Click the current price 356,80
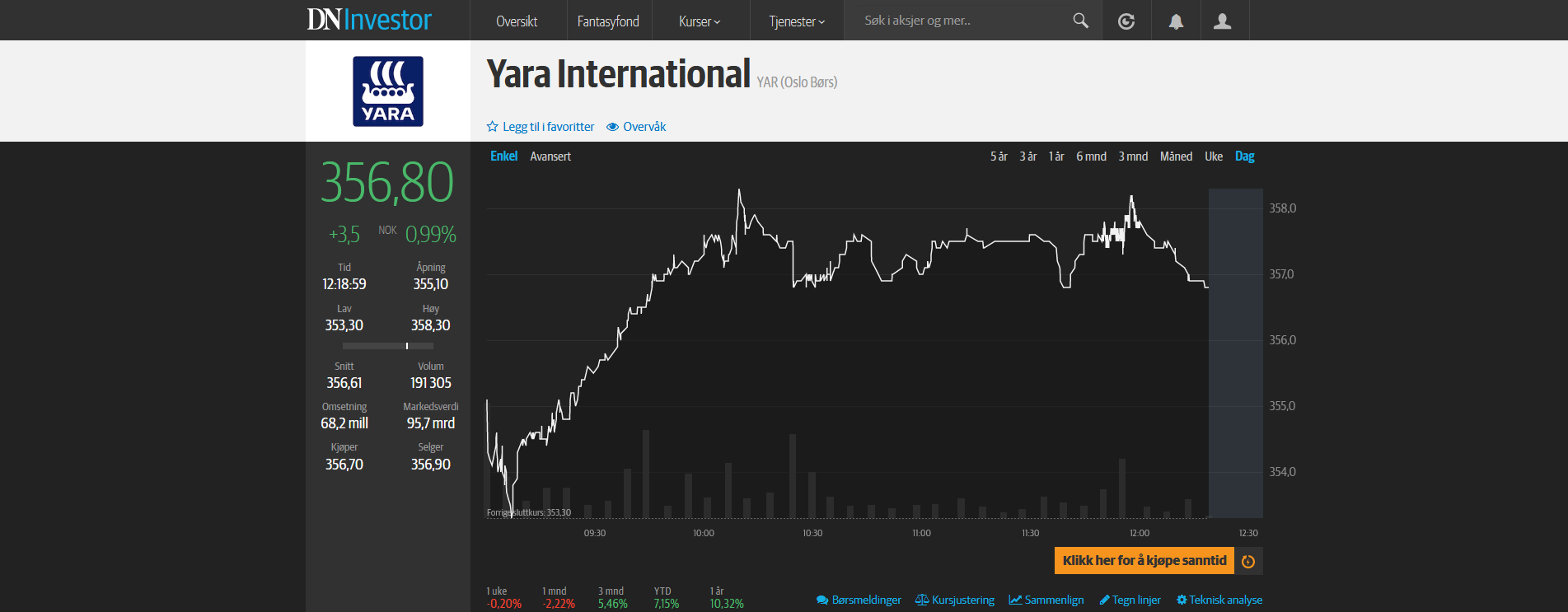Viewport: 1568px width, 612px height. 387,183
